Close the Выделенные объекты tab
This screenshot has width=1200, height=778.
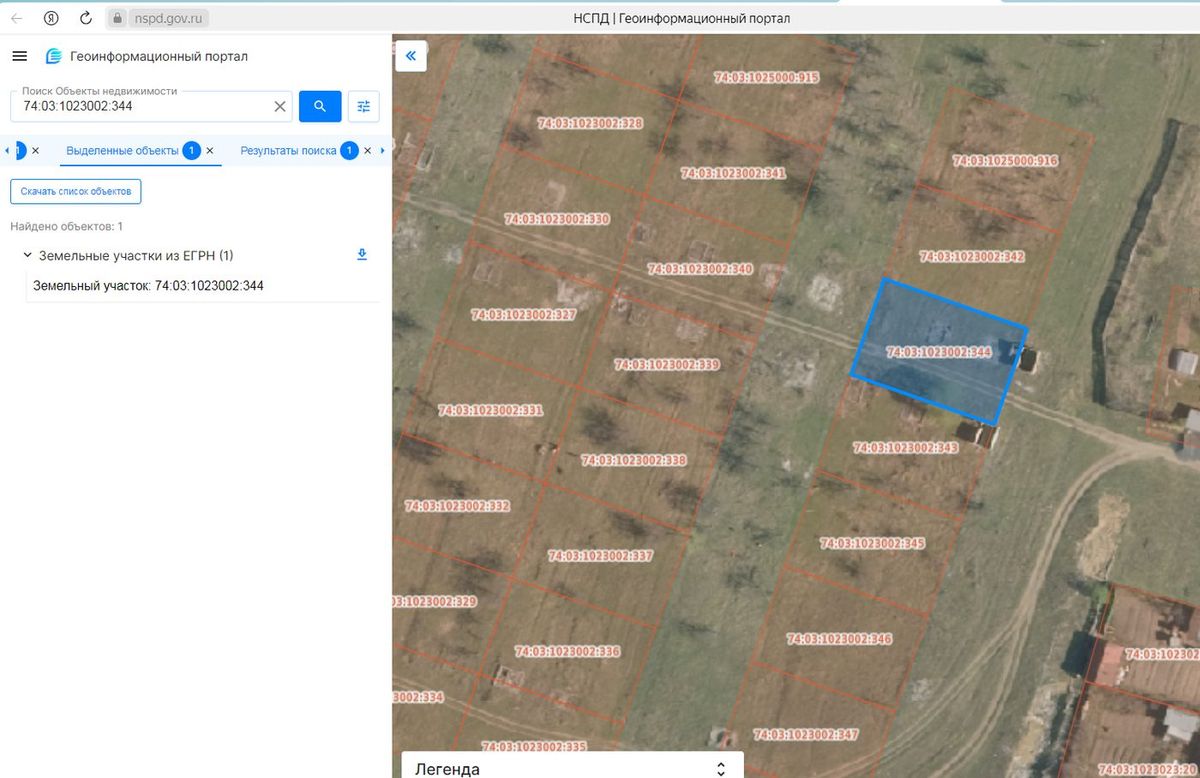(x=210, y=151)
